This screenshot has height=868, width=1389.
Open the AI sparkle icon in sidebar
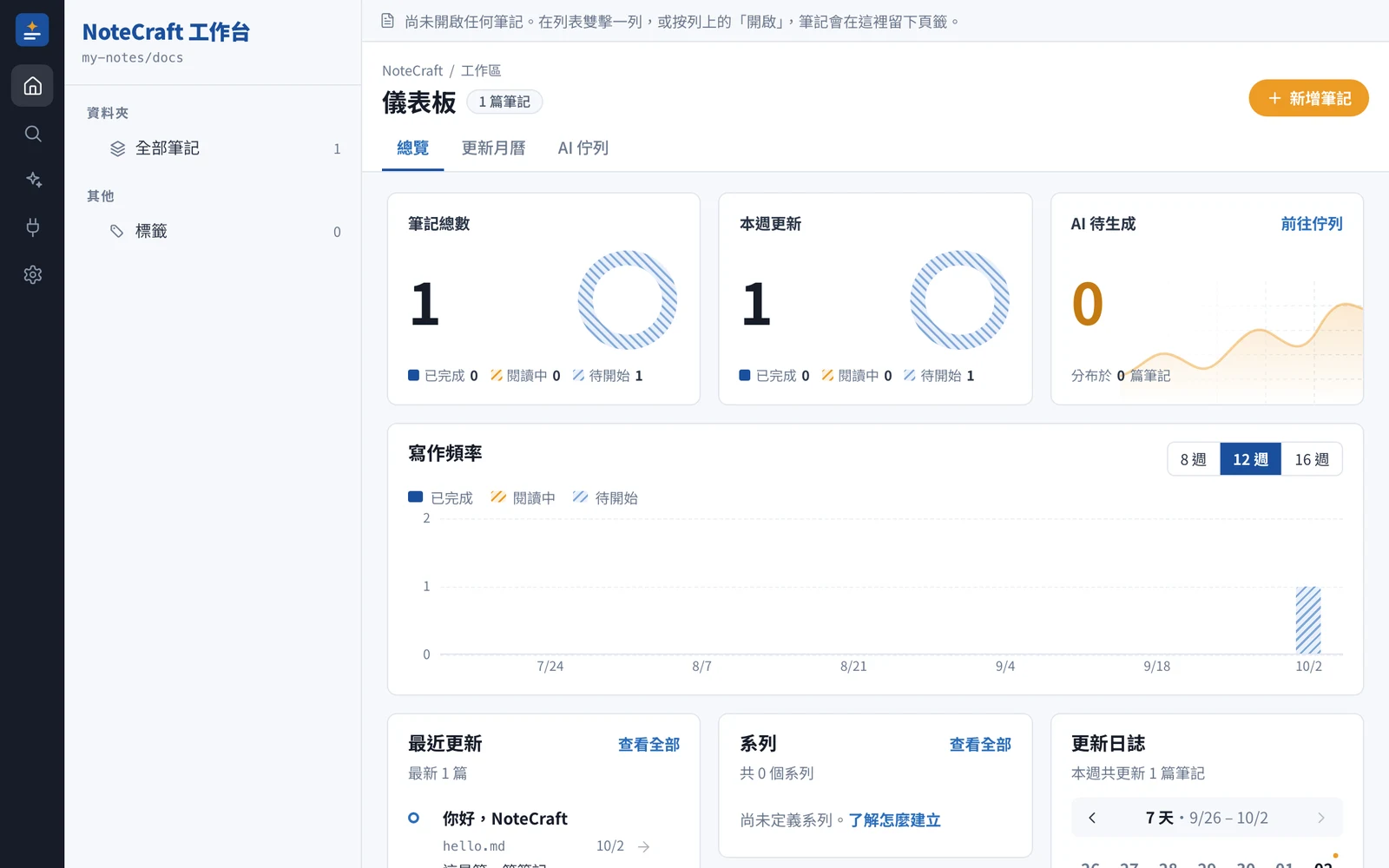point(32,181)
